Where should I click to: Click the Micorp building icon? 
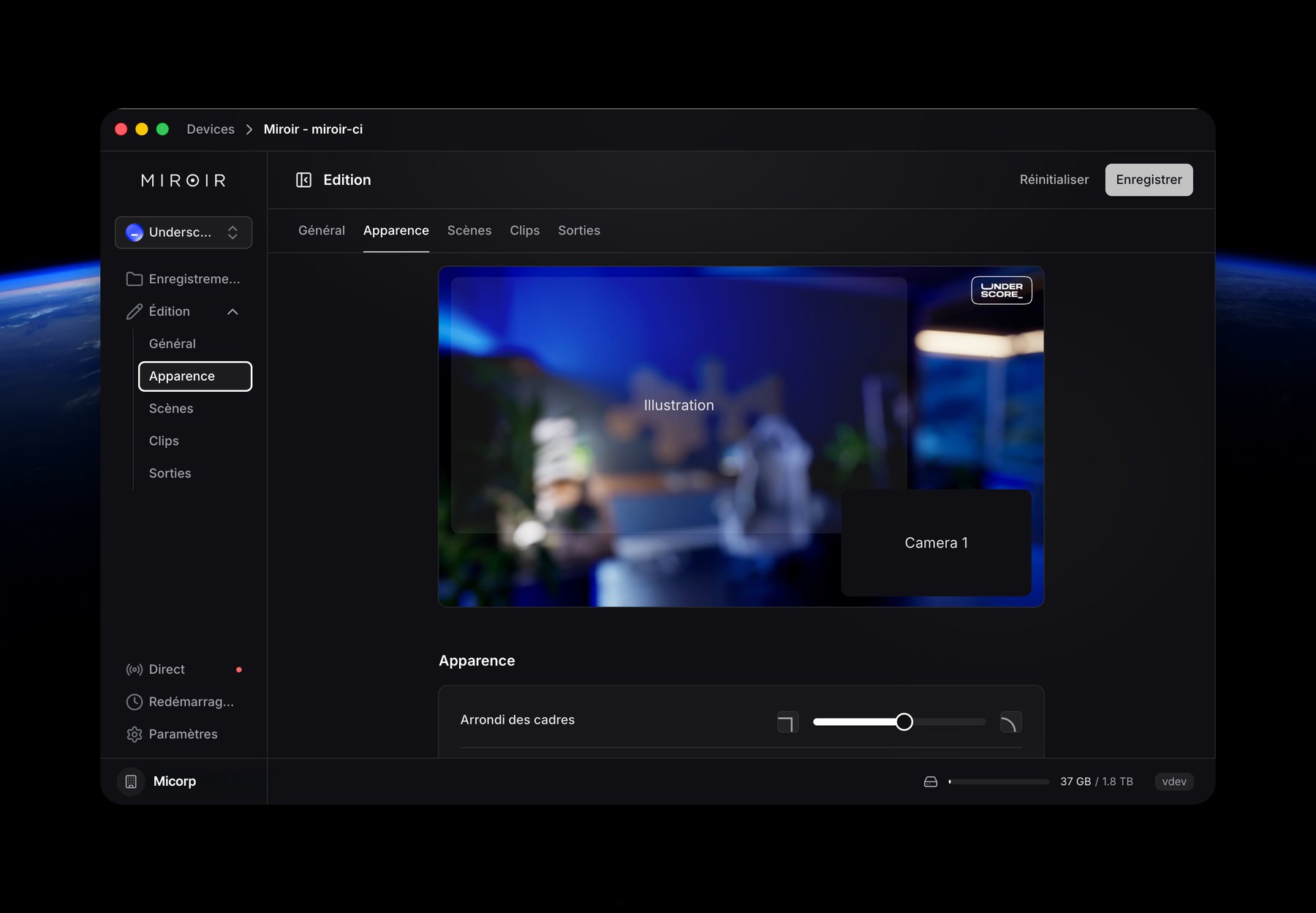(130, 781)
